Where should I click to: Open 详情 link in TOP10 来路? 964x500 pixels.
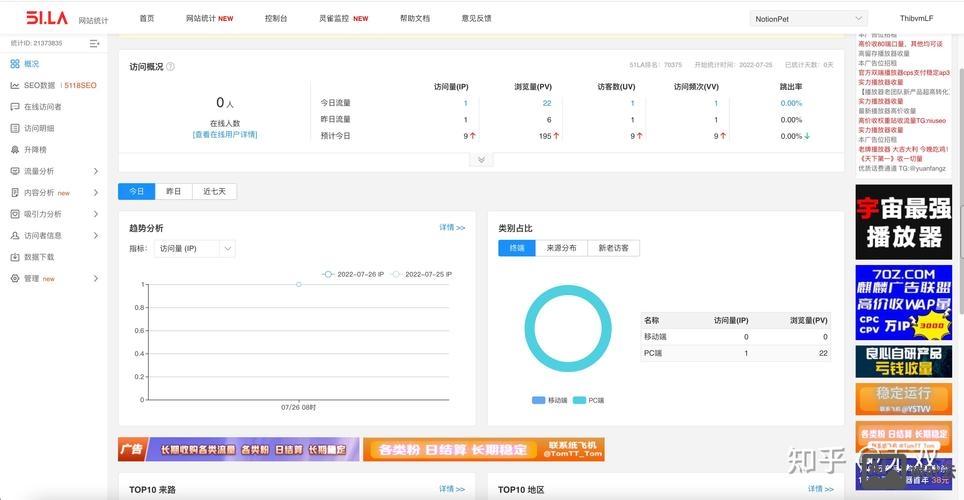click(x=452, y=489)
